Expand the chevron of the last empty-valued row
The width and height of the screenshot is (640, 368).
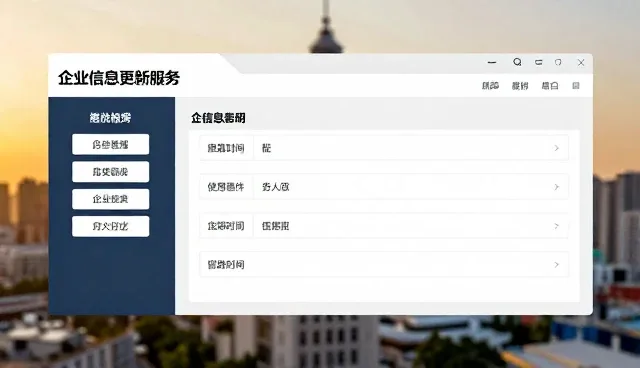(x=556, y=264)
